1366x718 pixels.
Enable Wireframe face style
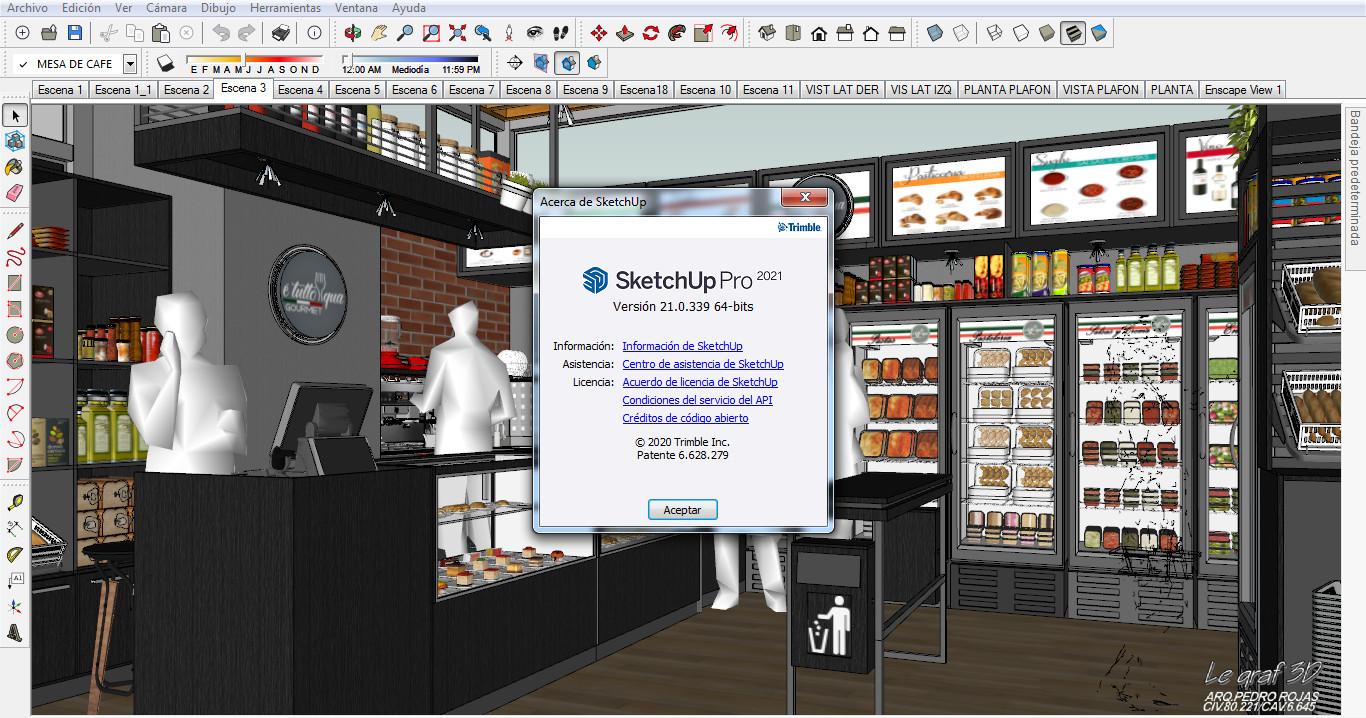[x=995, y=33]
